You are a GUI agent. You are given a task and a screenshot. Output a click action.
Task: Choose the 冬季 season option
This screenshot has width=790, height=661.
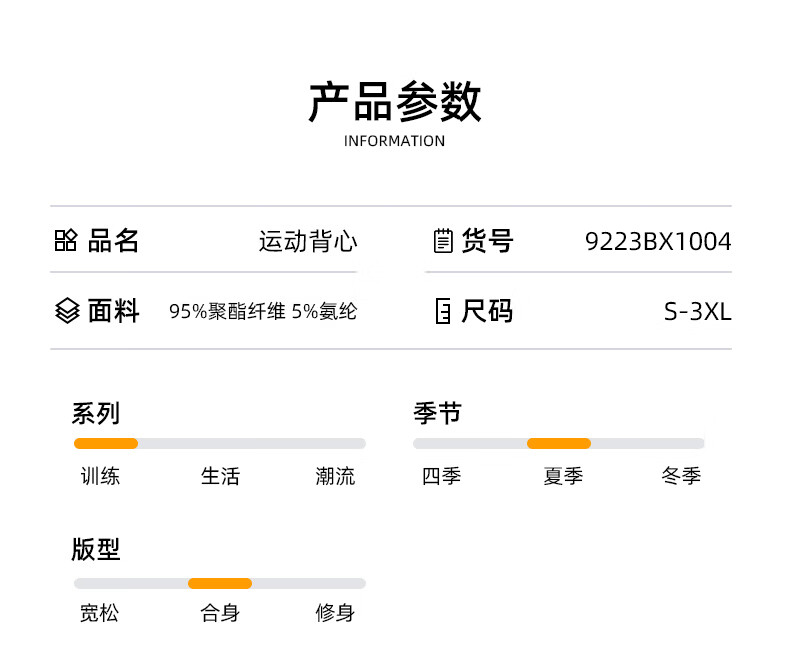coord(681,476)
